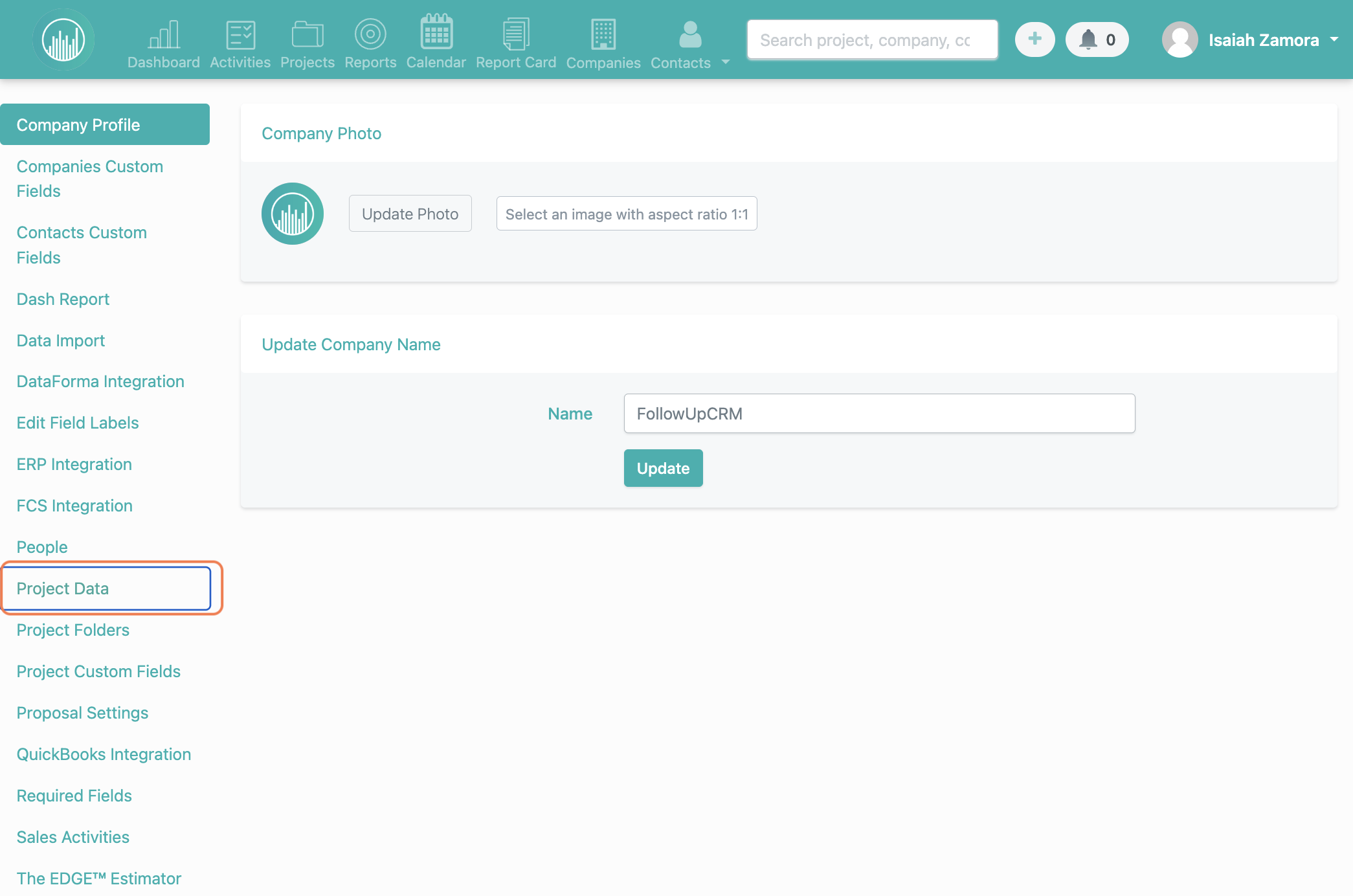Open ERP Integration page
Screen dimensions: 1353x896
tap(74, 464)
